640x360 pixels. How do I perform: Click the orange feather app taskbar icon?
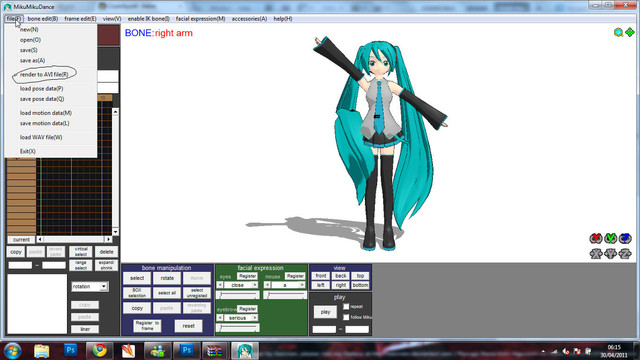(128, 351)
